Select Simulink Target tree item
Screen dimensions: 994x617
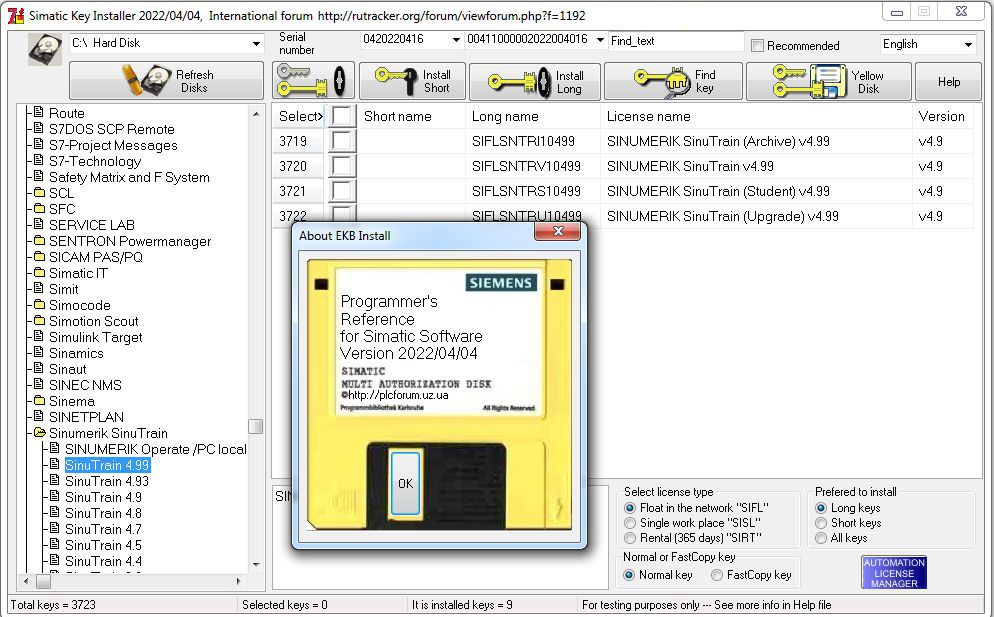95,337
